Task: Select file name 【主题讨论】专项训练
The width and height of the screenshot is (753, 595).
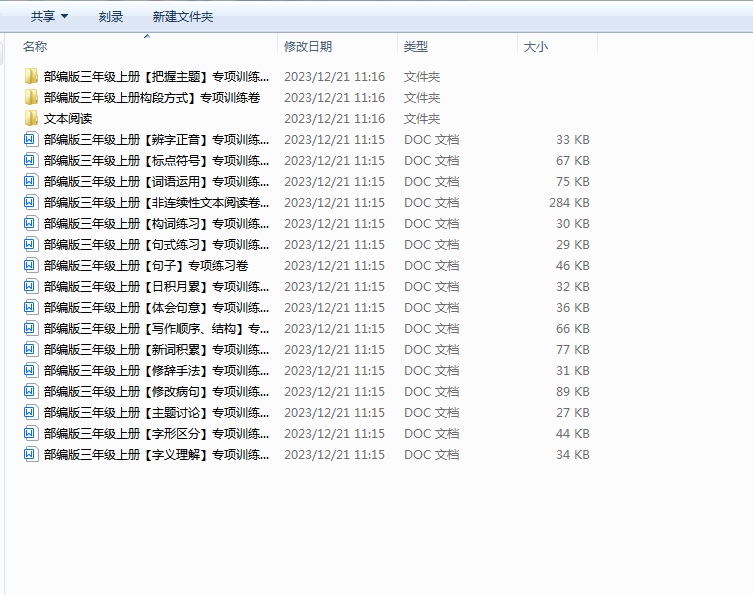Action: point(157,413)
